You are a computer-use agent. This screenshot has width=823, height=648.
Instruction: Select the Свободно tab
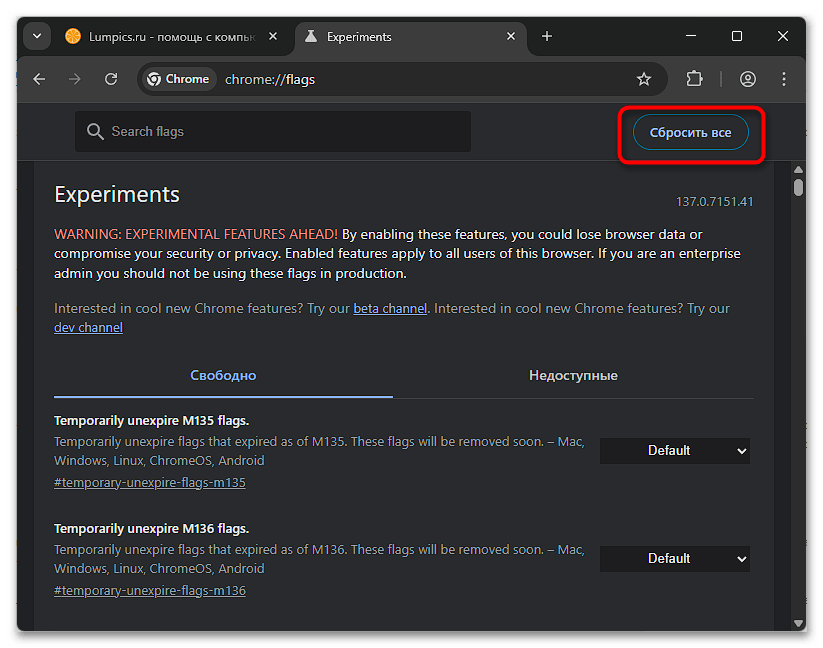223,375
